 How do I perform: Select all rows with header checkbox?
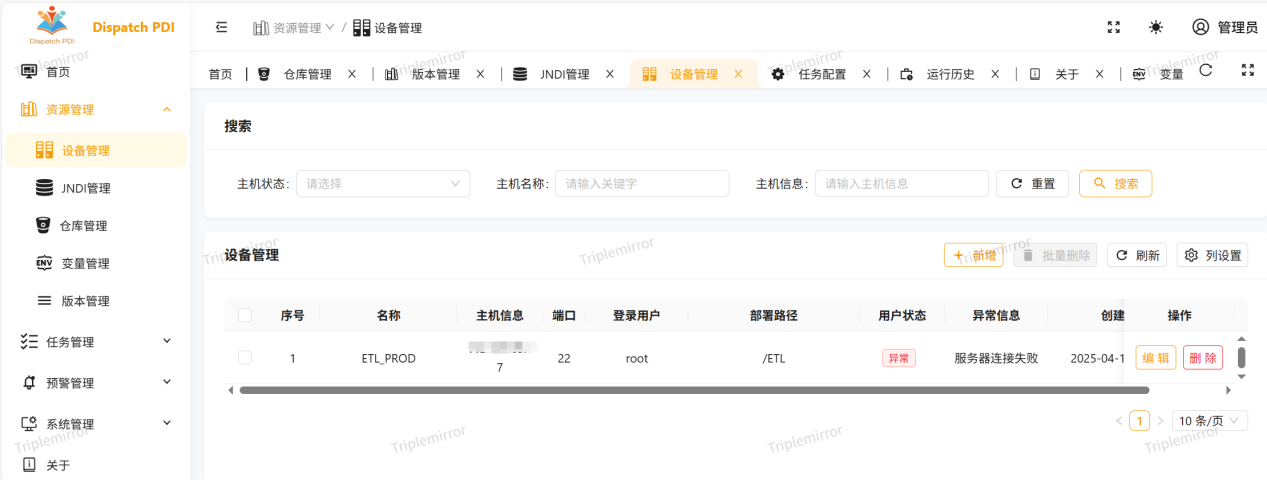tap(245, 315)
